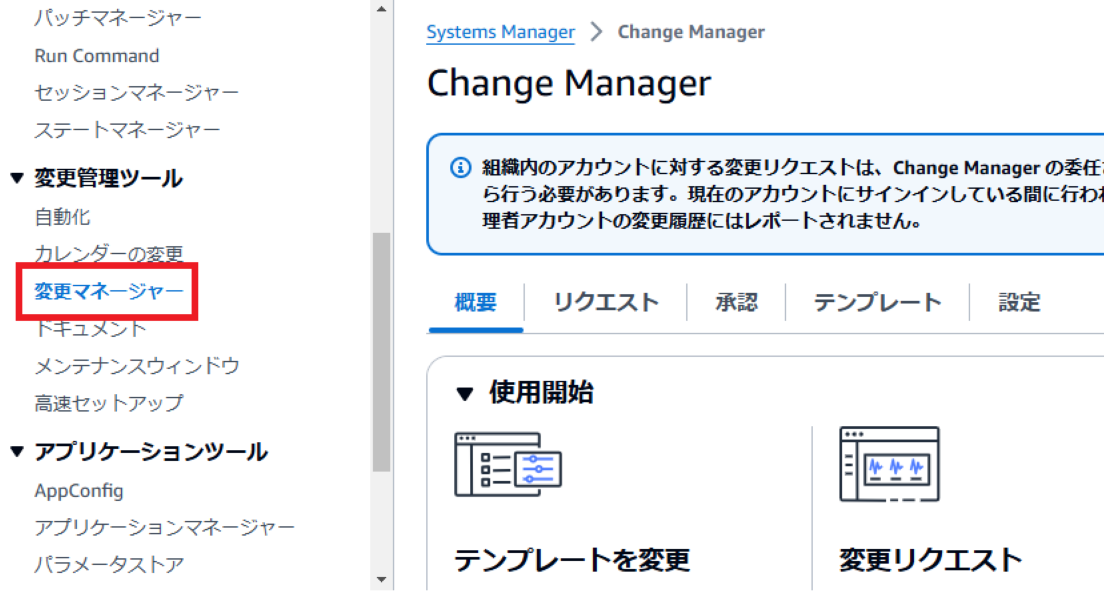Open 高速セットアップ in the sidebar
1104x611 pixels.
(x=109, y=403)
